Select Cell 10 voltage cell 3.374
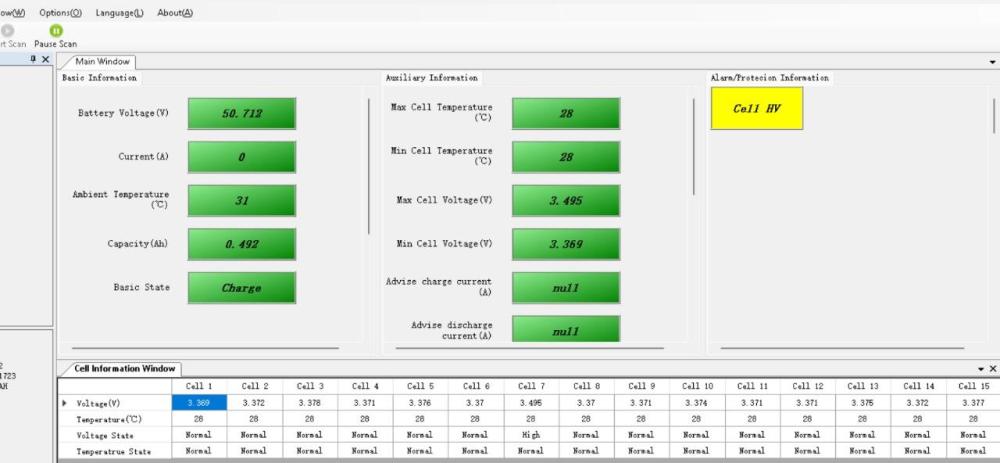This screenshot has height=463, width=1000. [696, 403]
